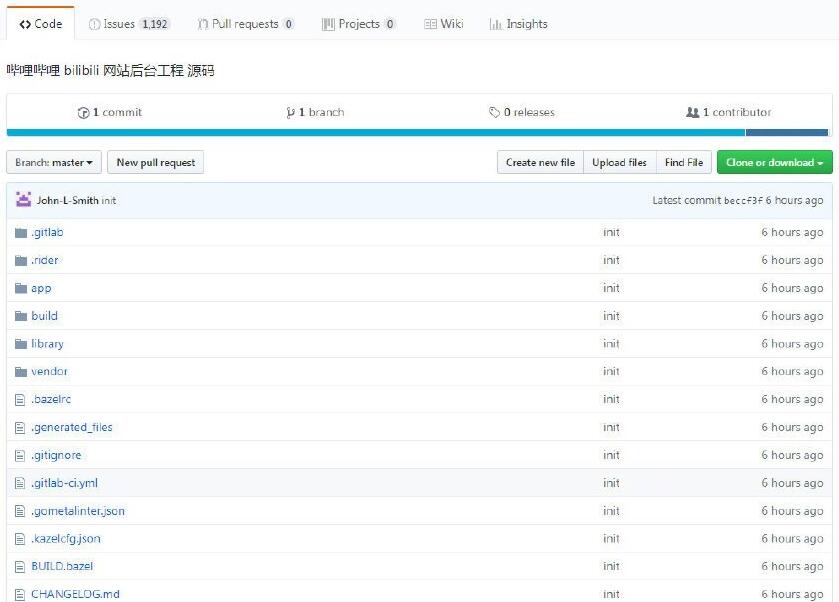View the Insights tab

click(518, 24)
